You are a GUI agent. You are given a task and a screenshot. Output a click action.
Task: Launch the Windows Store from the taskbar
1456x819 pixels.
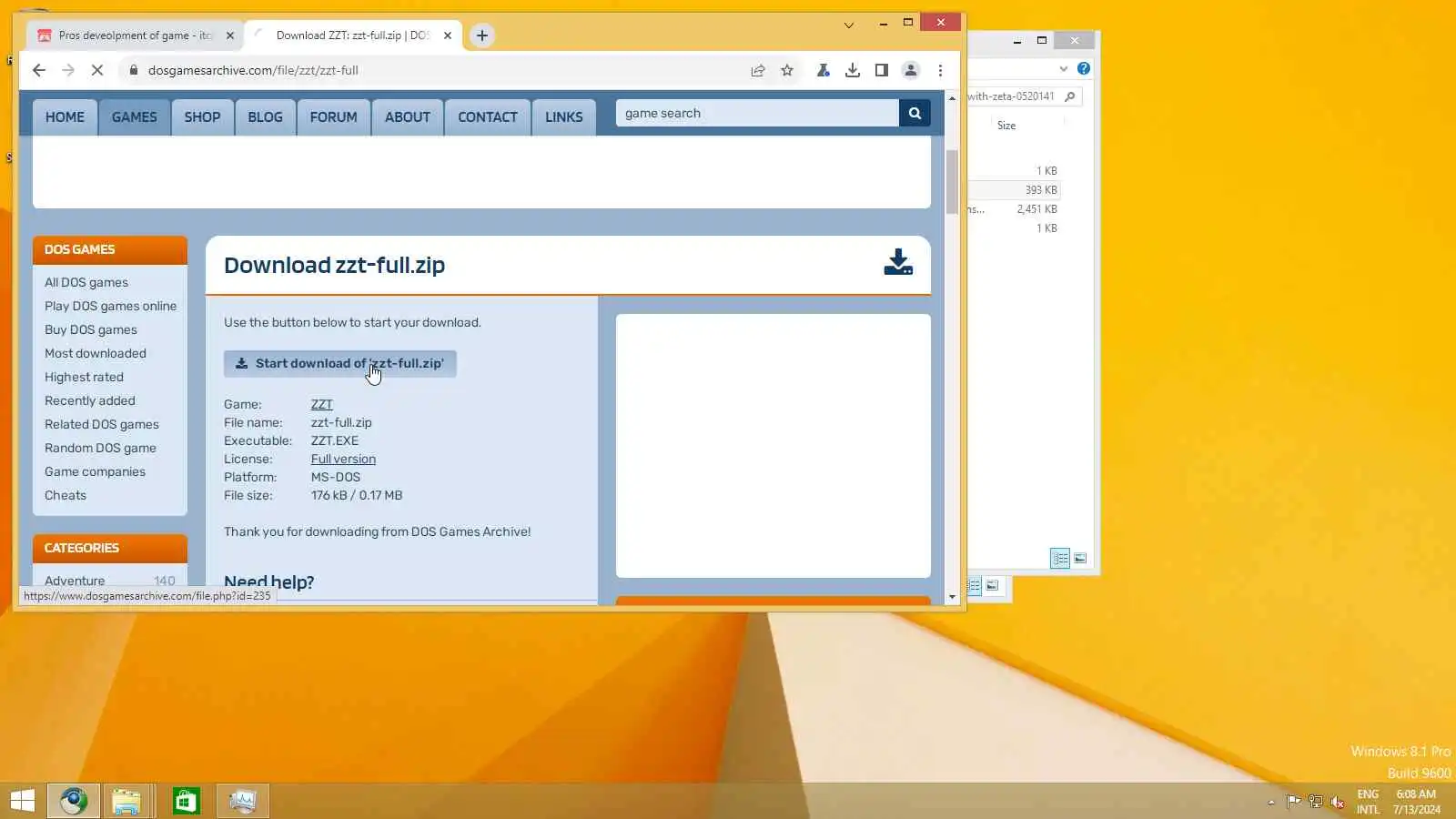(x=186, y=801)
